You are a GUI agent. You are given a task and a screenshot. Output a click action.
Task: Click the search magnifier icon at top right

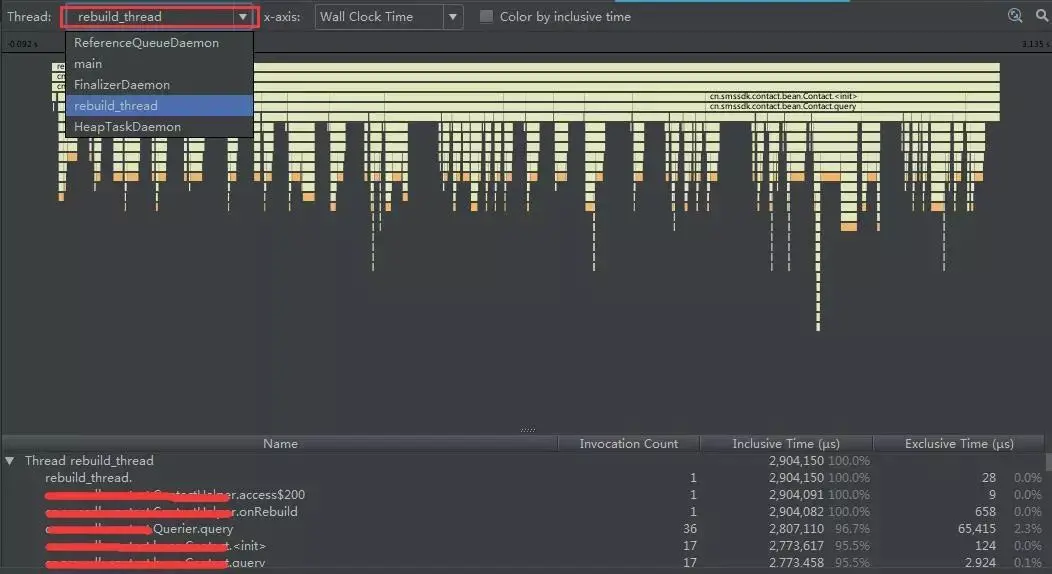[x=1042, y=15]
